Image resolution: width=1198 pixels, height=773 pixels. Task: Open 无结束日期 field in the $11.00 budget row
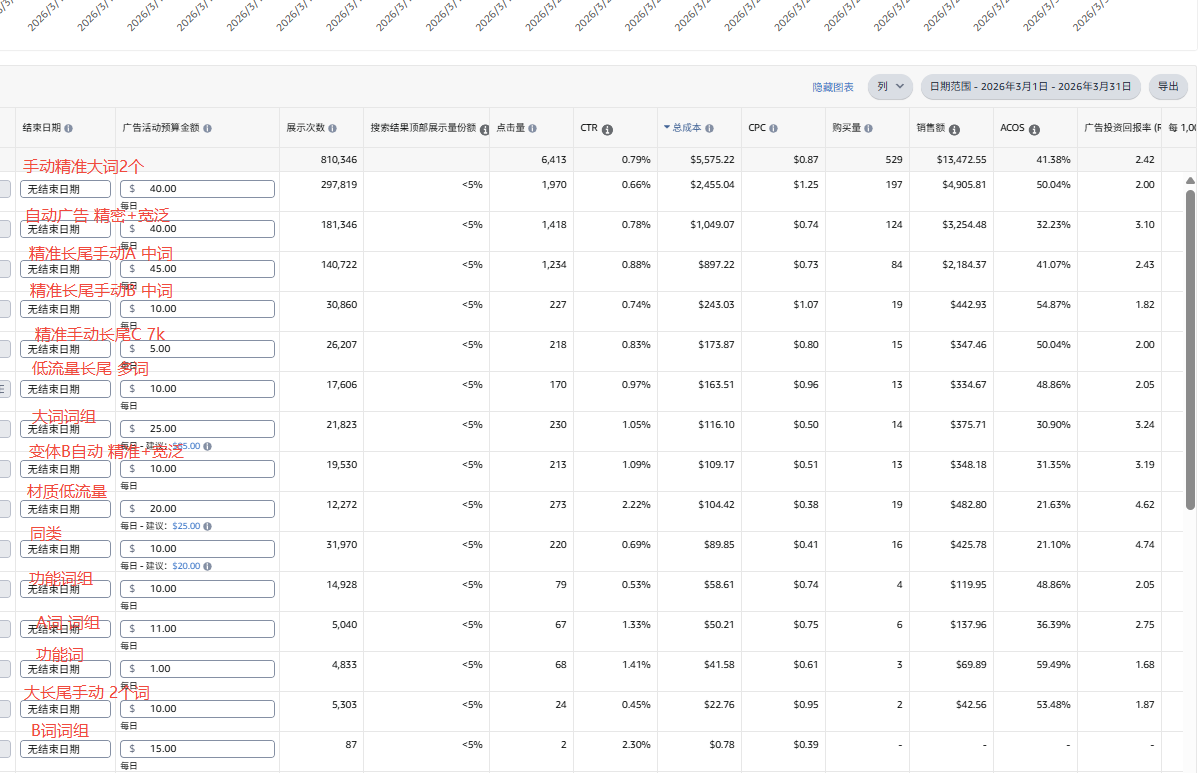click(x=65, y=629)
